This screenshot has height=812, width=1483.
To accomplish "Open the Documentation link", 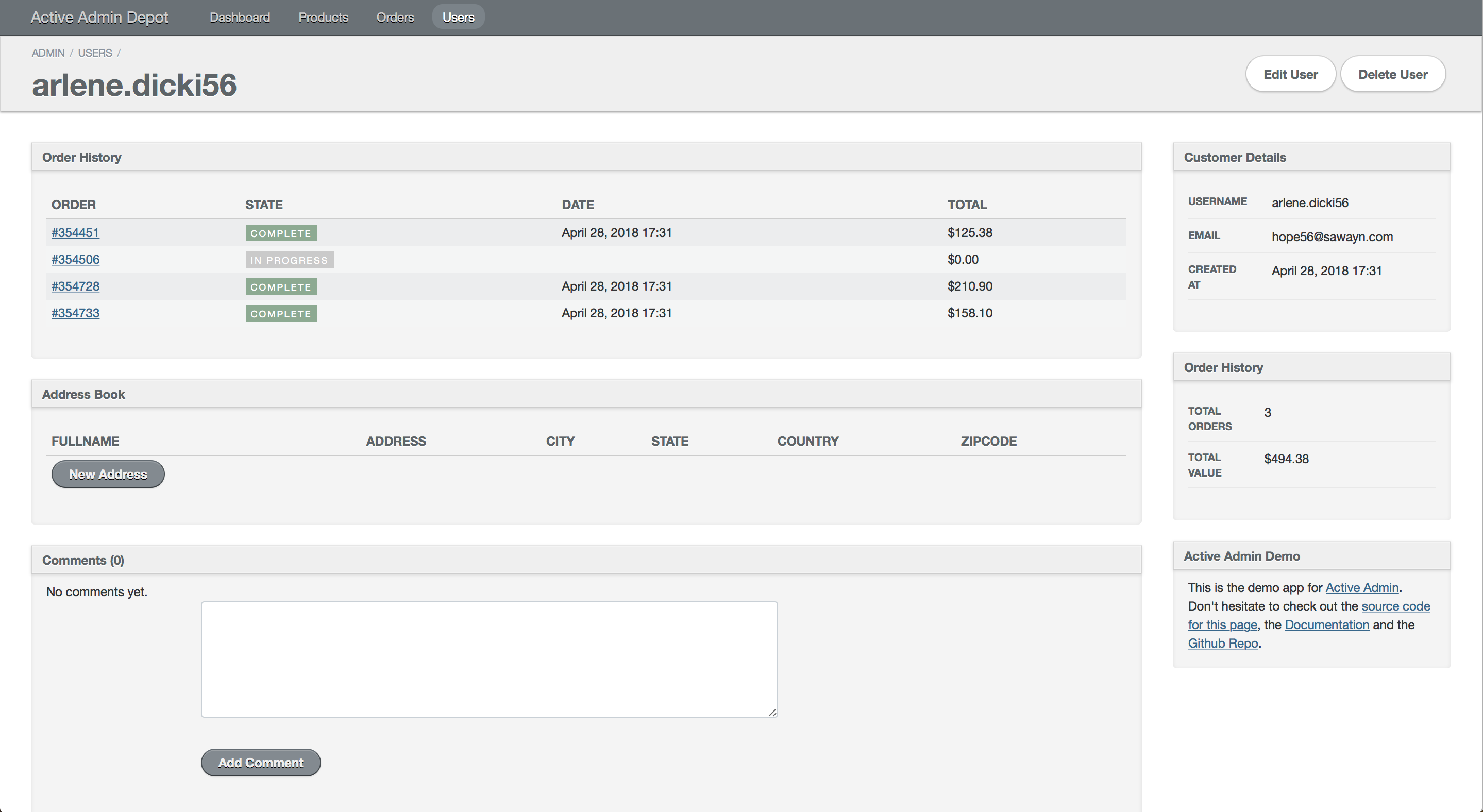I will coord(1326,625).
